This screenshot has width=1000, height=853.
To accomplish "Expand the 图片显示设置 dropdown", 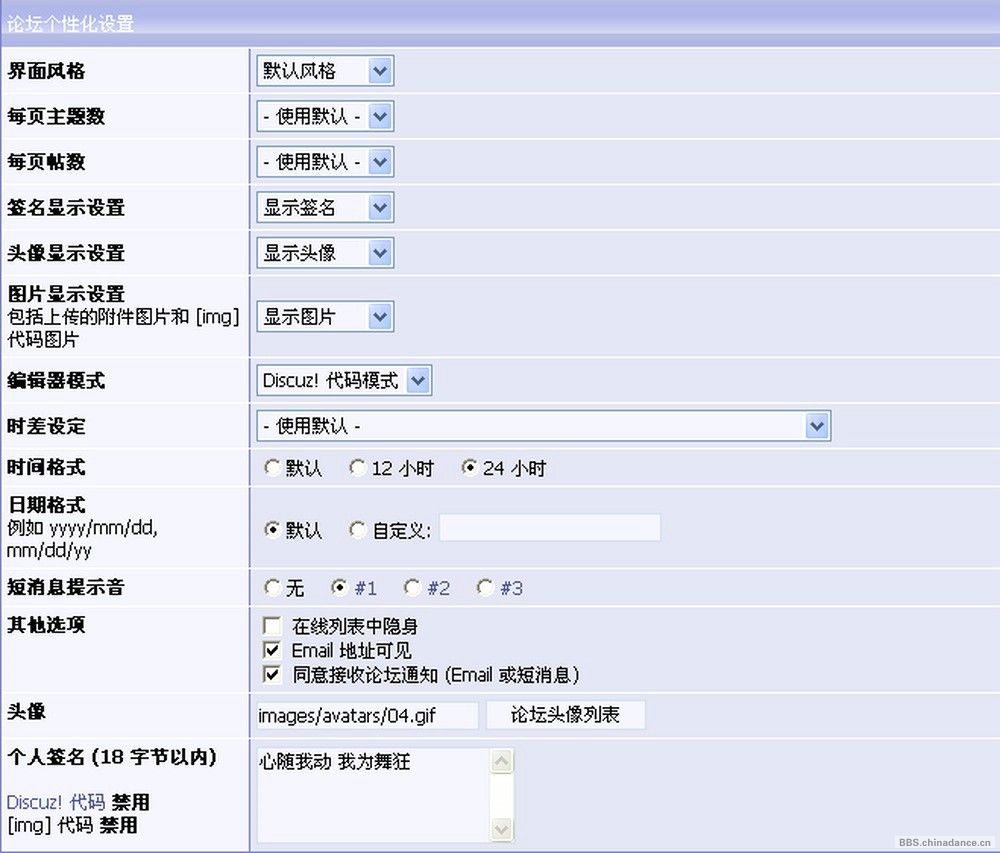I will 325,317.
